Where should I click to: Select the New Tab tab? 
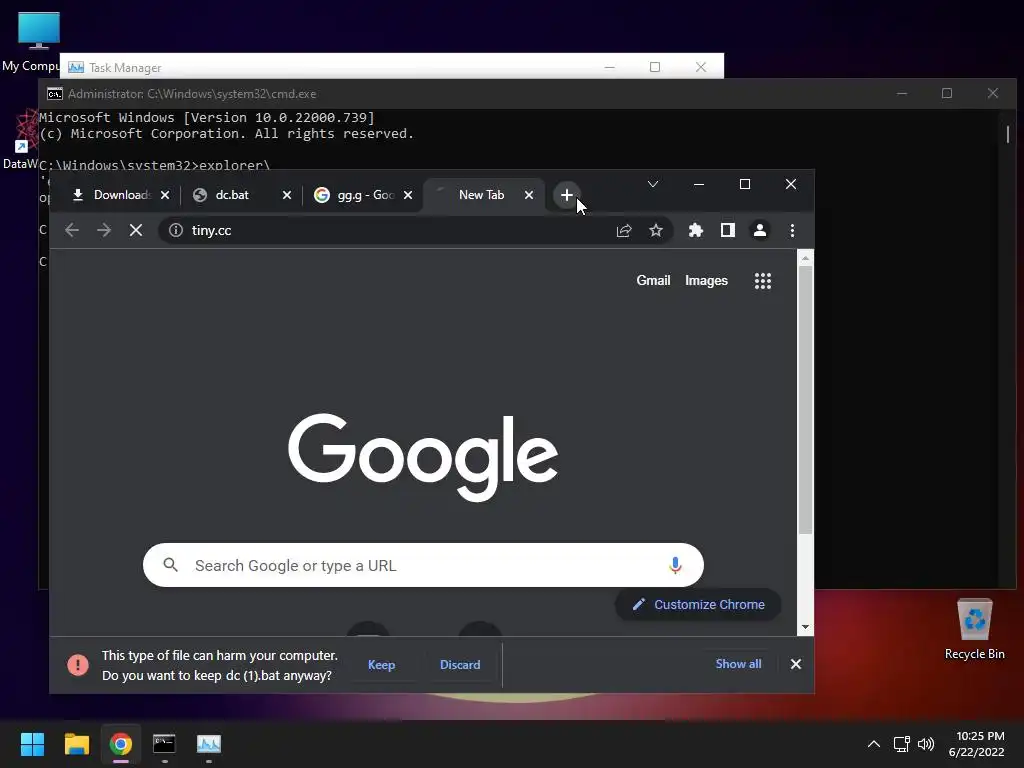click(x=481, y=195)
